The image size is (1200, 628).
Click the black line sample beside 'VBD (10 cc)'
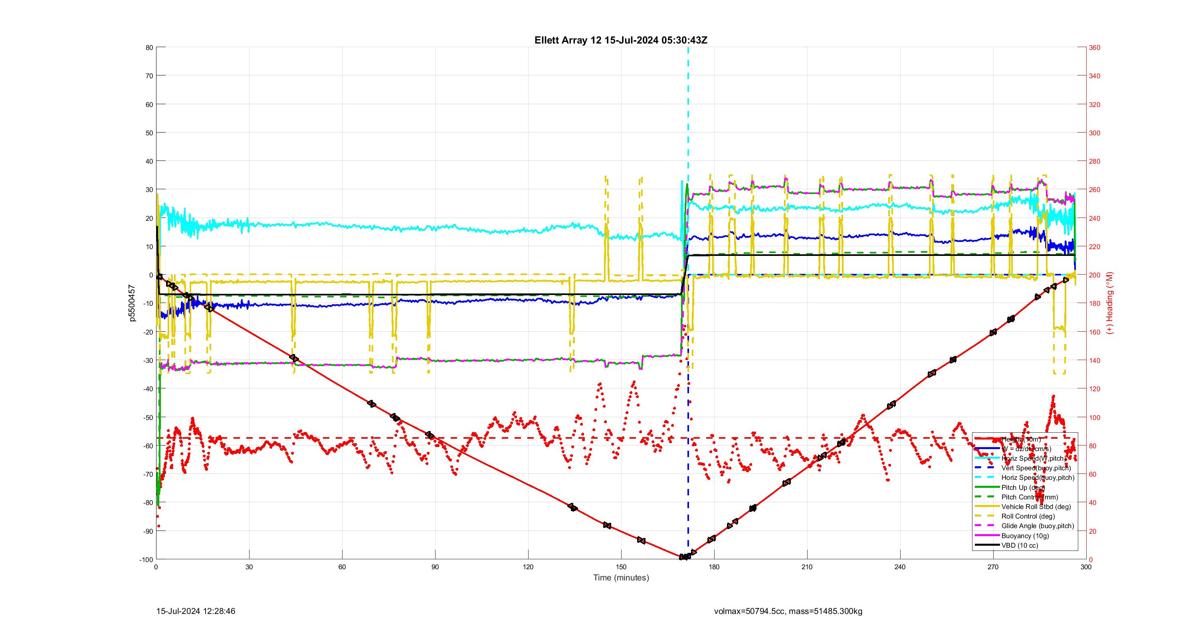pyautogui.click(x=987, y=545)
